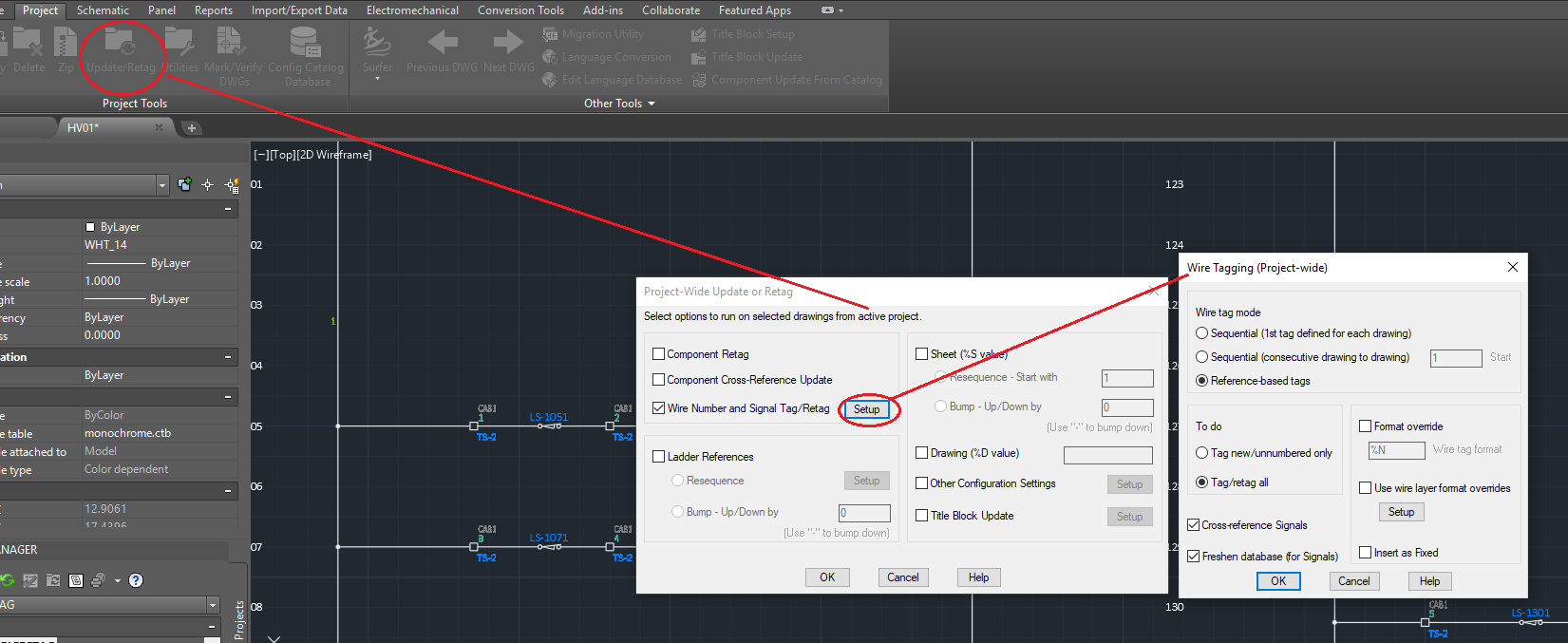This screenshot has height=643, width=1568.
Task: Click the ByLayer color swatch in Properties
Action: tap(91, 227)
